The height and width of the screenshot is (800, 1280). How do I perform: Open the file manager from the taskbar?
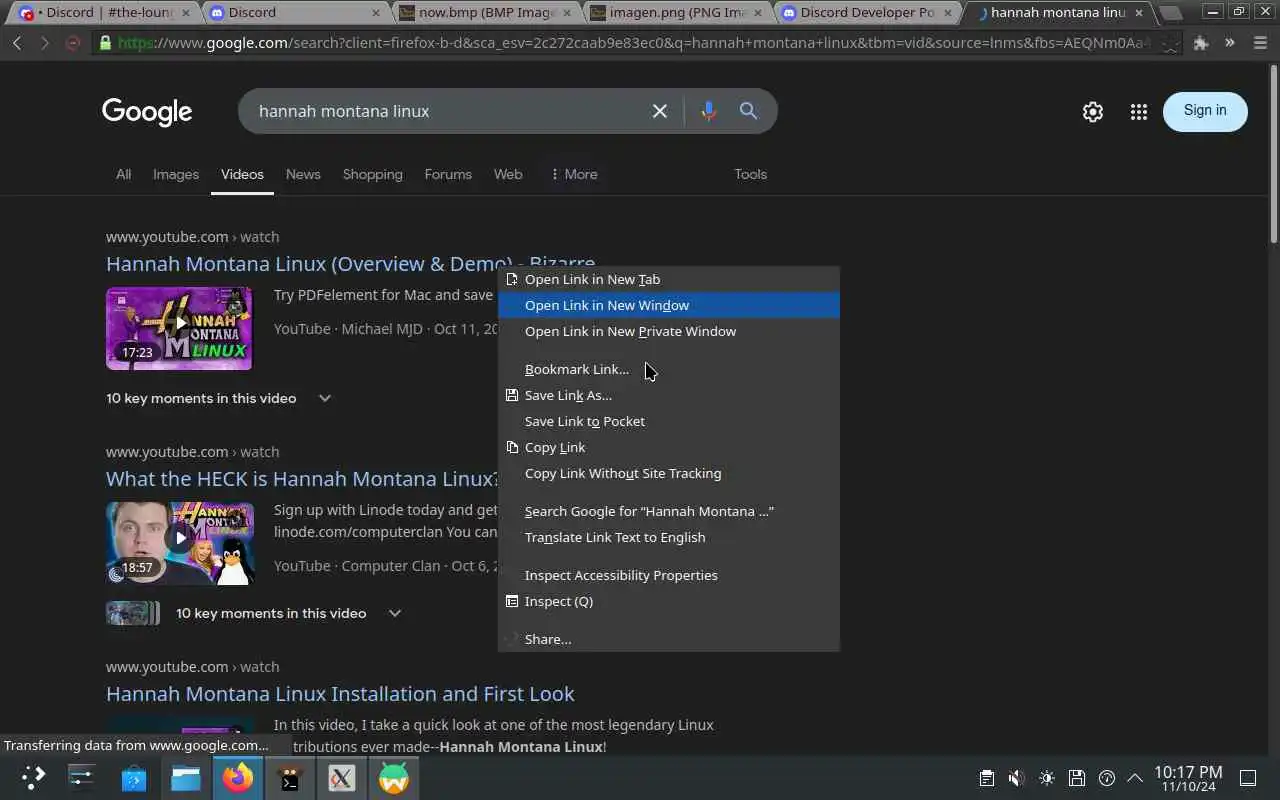(x=186, y=778)
